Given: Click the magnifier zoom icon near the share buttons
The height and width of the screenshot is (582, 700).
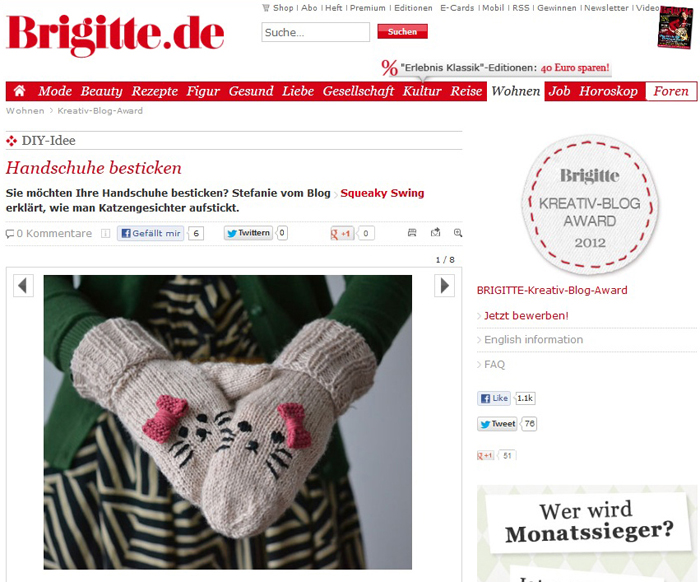Looking at the screenshot, I should tap(458, 233).
